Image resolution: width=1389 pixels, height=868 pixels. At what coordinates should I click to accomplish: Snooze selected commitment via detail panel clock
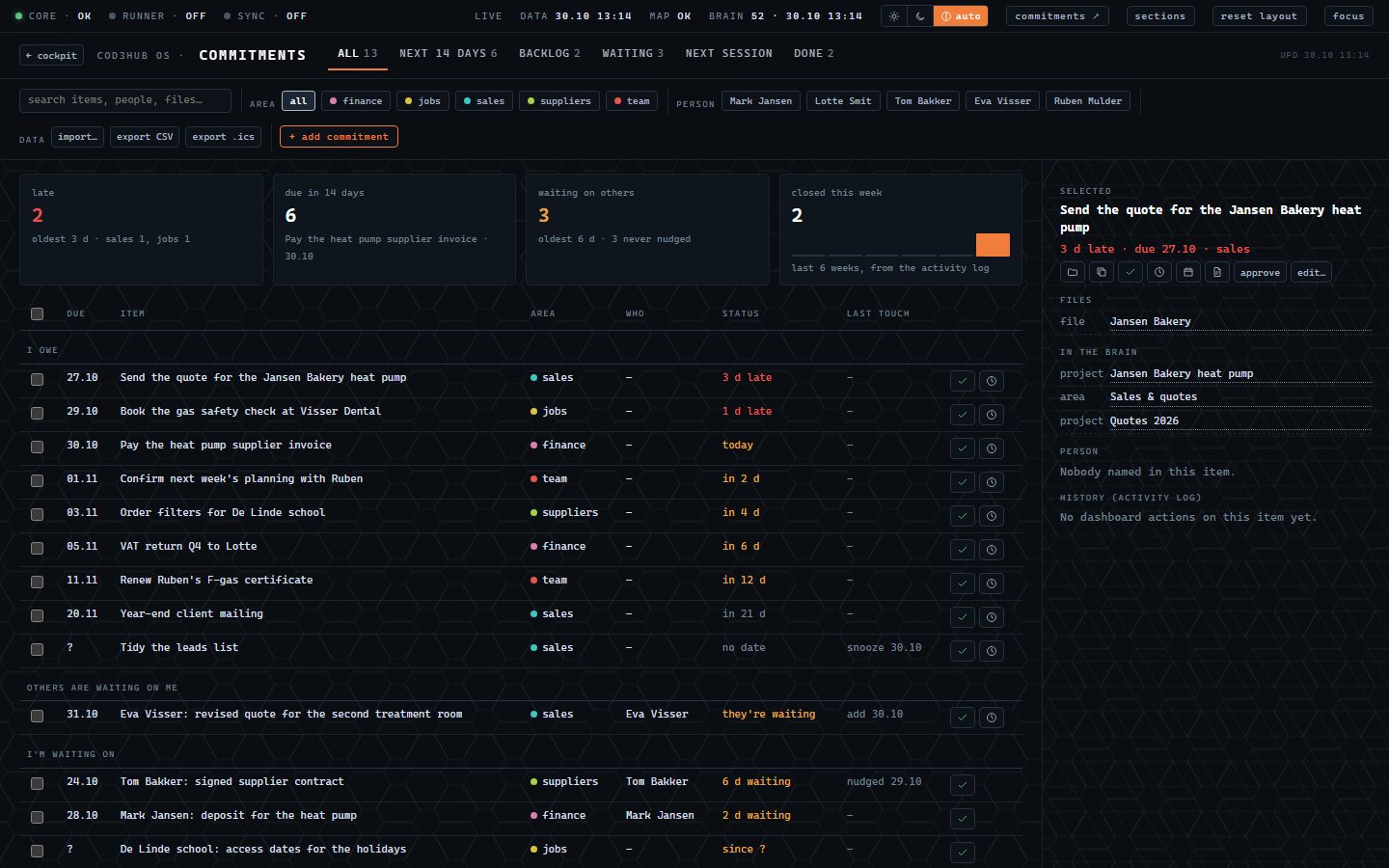pyautogui.click(x=1159, y=273)
